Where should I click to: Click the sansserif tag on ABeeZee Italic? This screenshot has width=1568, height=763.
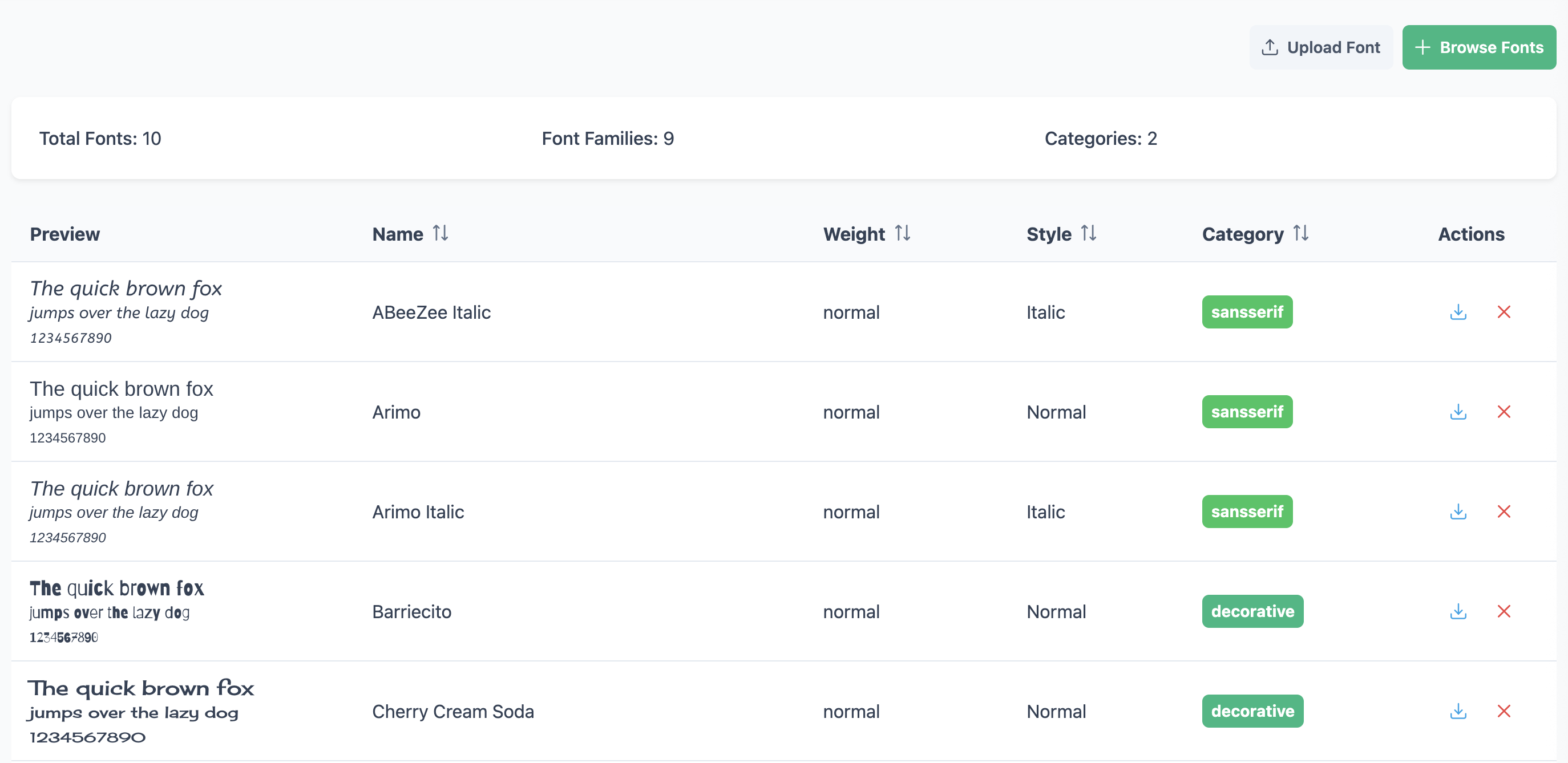(1247, 312)
